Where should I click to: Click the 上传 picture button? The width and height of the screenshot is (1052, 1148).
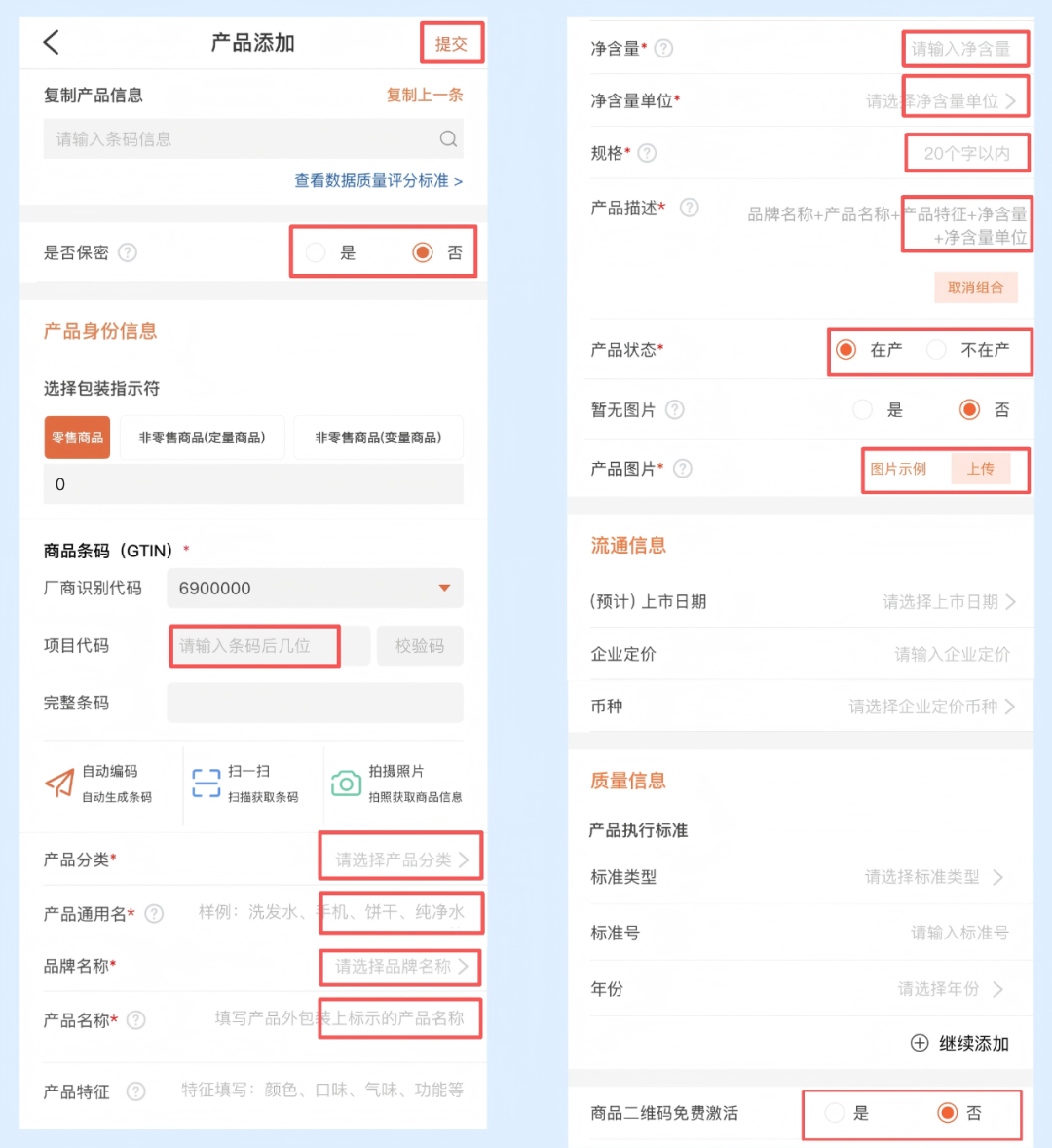click(x=980, y=469)
